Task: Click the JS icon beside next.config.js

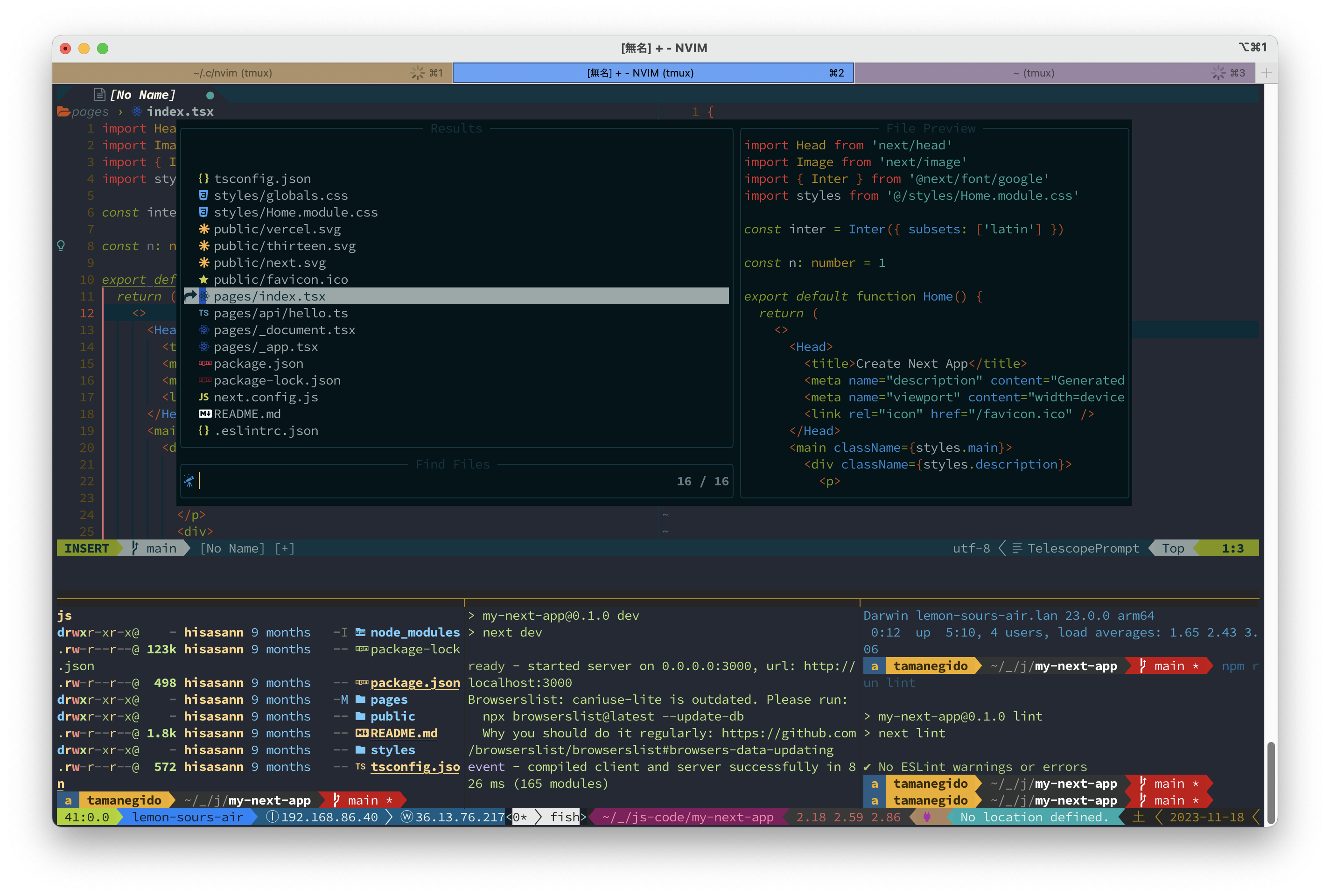Action: [203, 397]
